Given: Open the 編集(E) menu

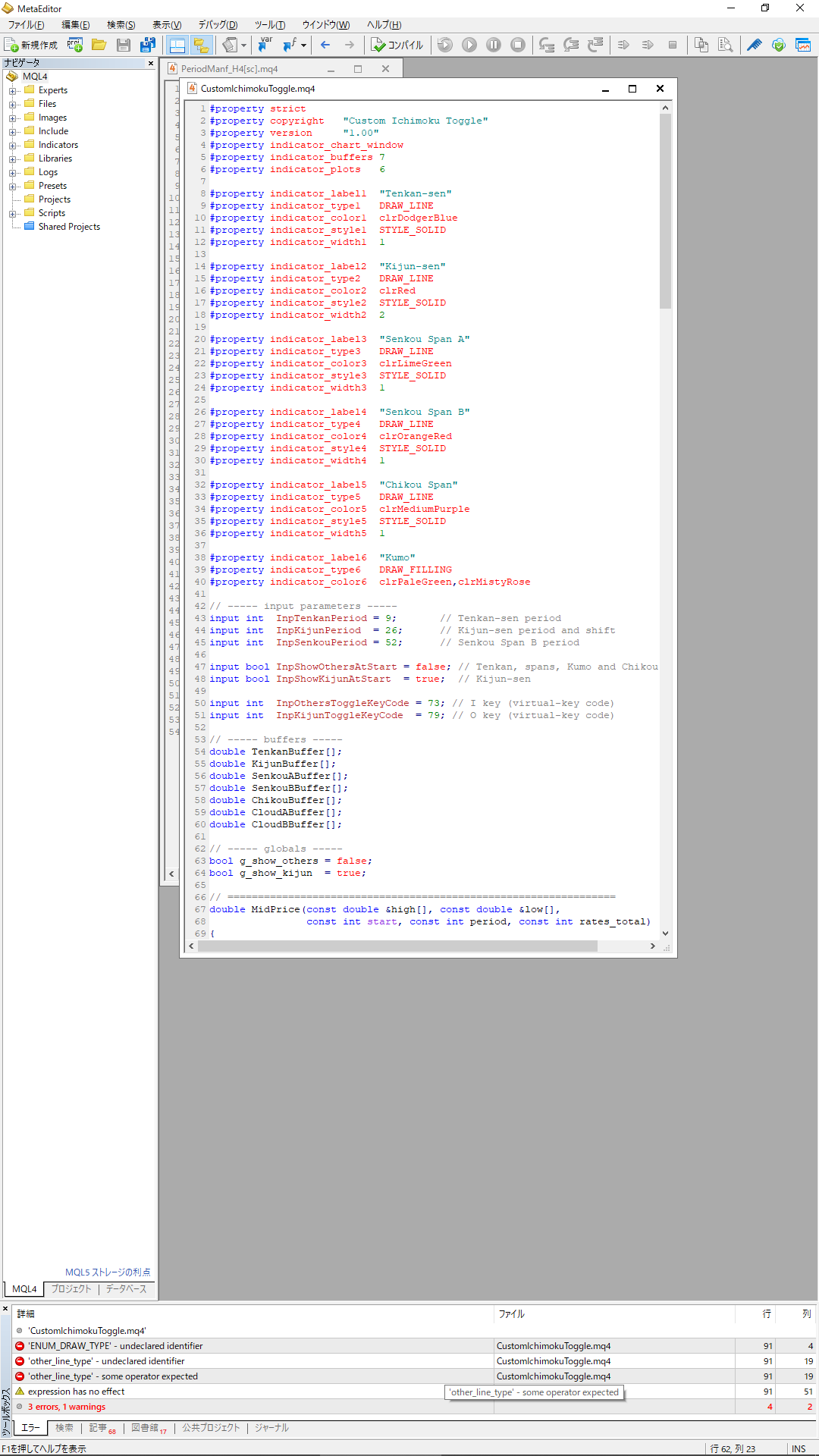Looking at the screenshot, I should click(x=75, y=25).
